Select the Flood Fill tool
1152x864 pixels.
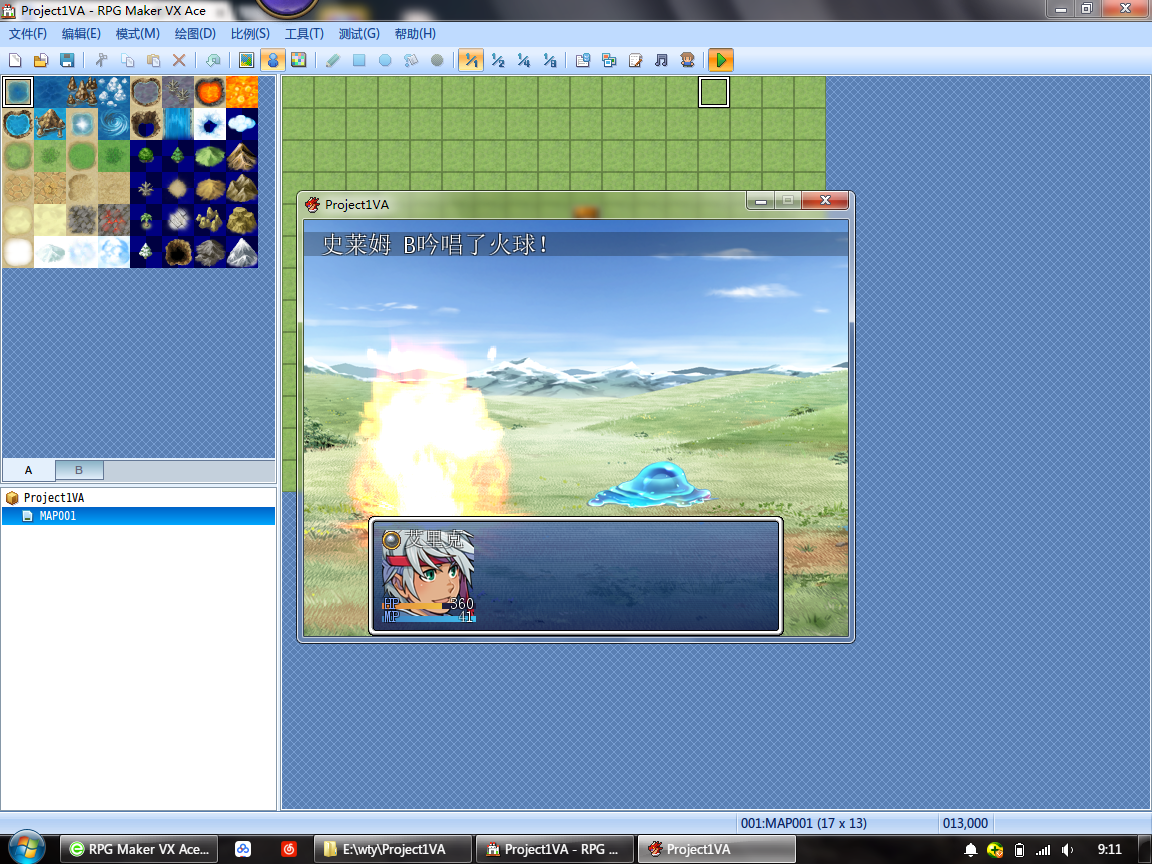pyautogui.click(x=411, y=60)
